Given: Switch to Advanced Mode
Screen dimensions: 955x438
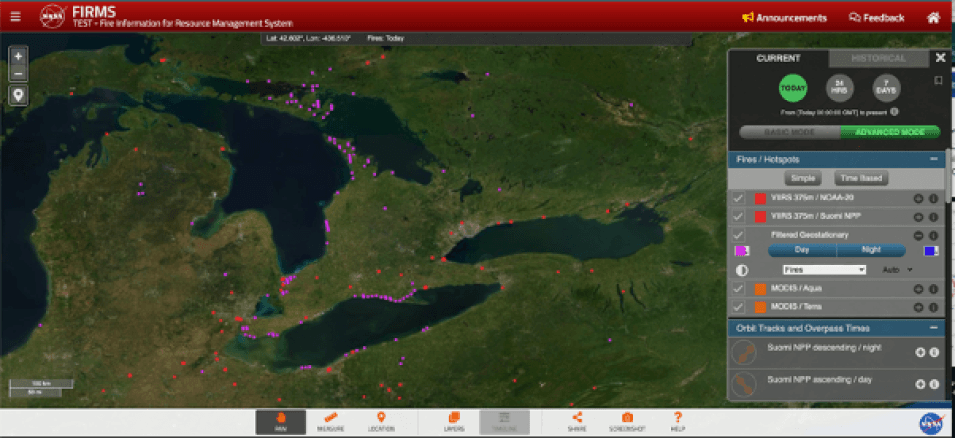Looking at the screenshot, I should (890, 132).
